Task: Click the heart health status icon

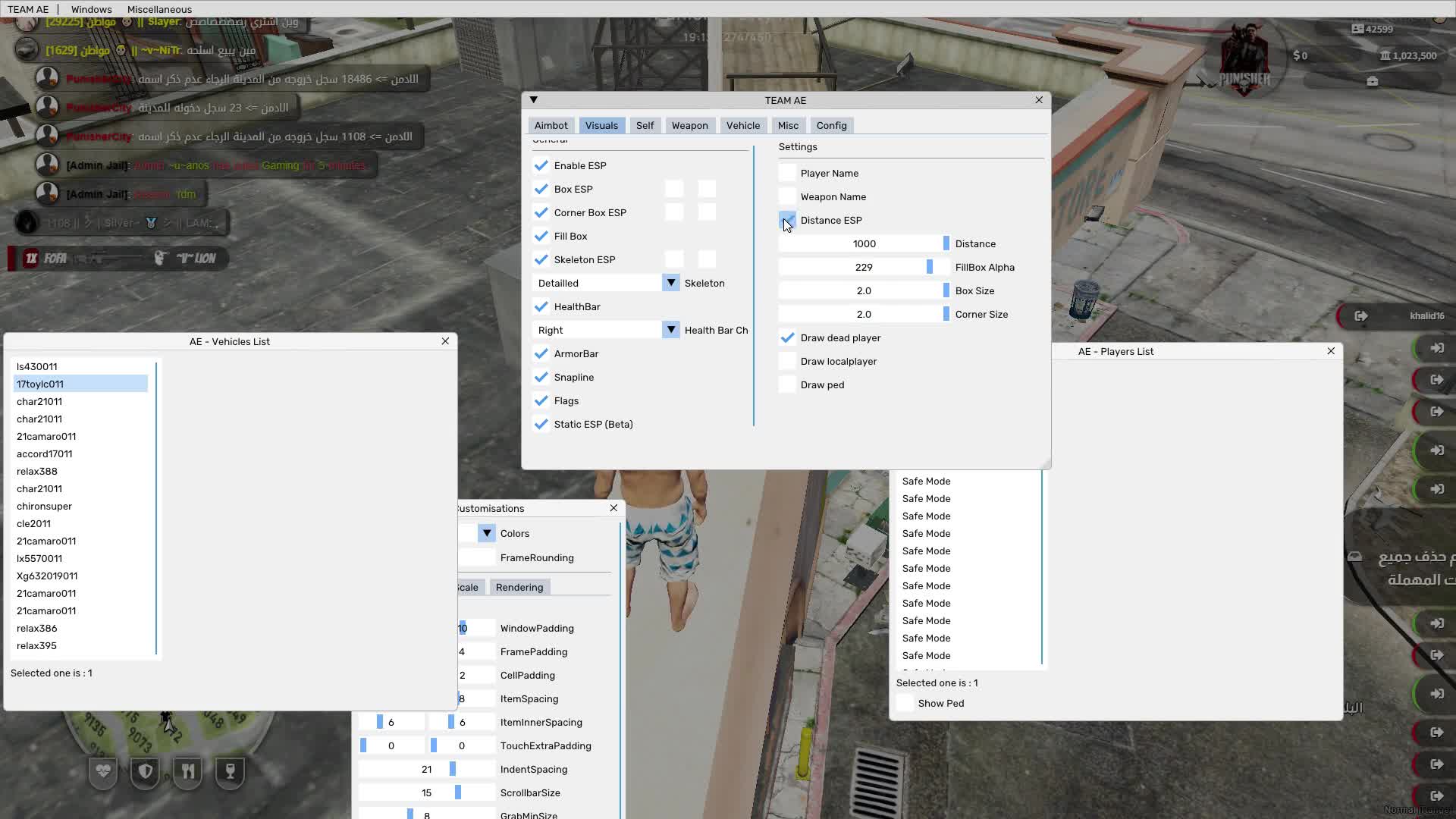Action: pos(103,771)
